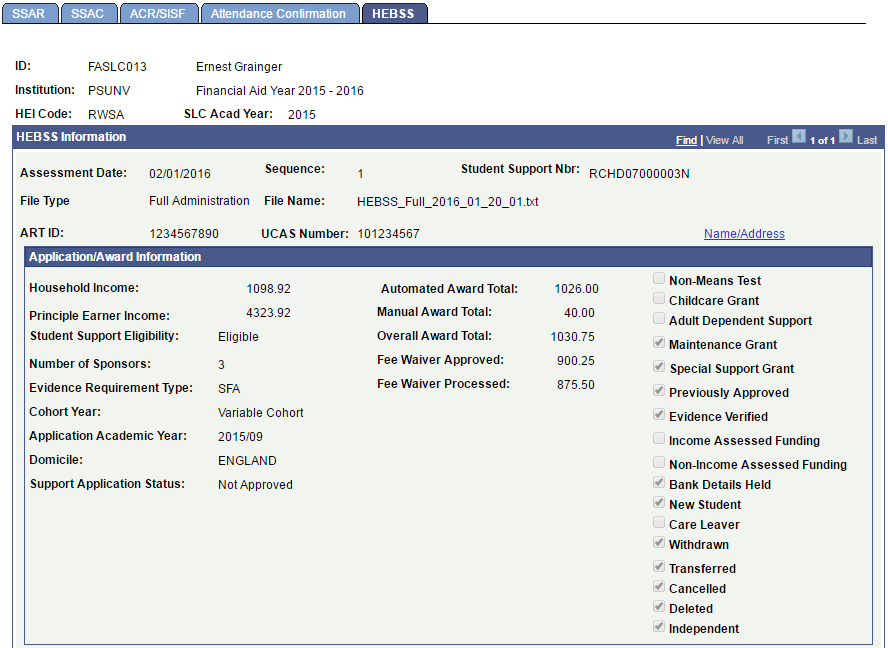Toggle Adult Dependent Support checkbox

659,318
